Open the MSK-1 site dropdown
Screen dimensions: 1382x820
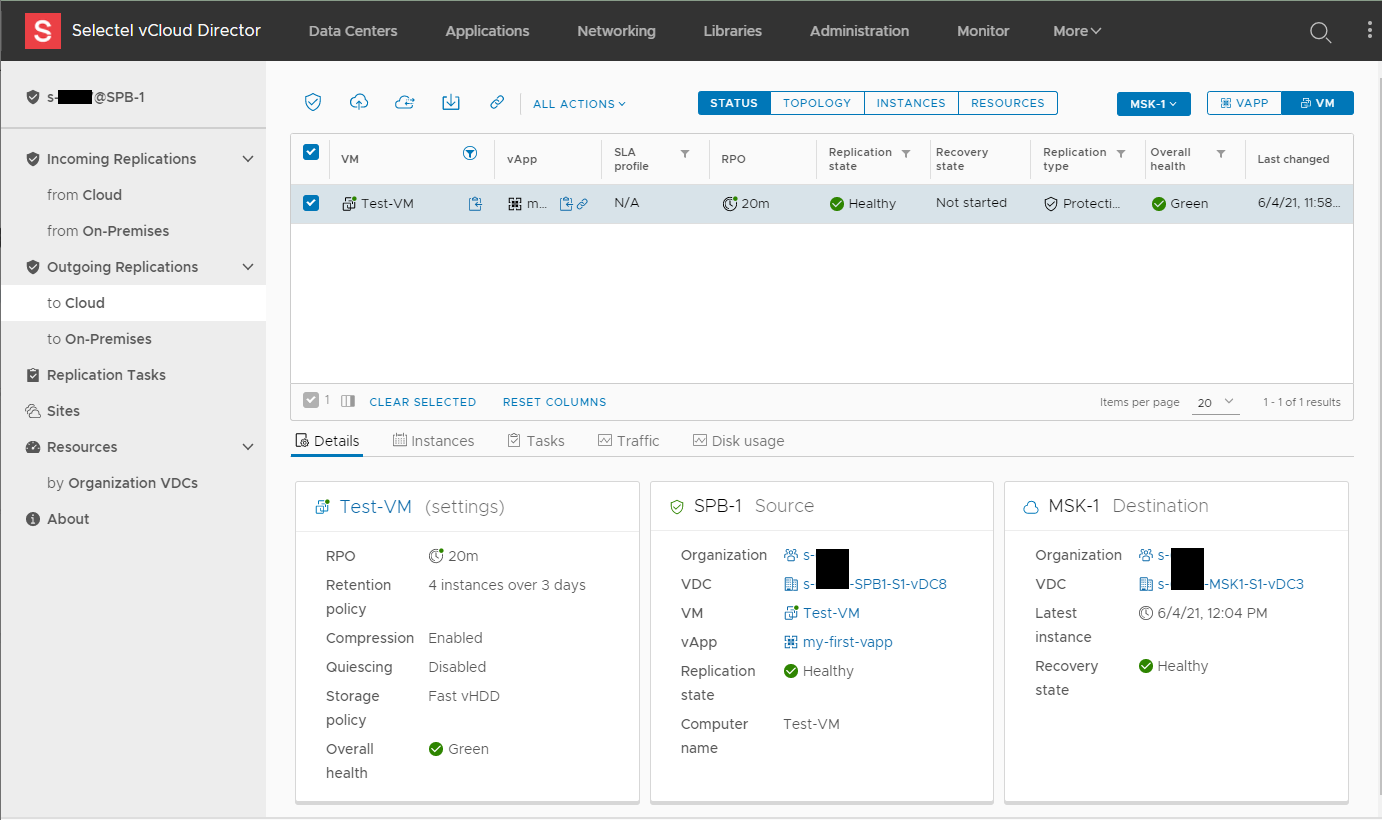click(1154, 103)
